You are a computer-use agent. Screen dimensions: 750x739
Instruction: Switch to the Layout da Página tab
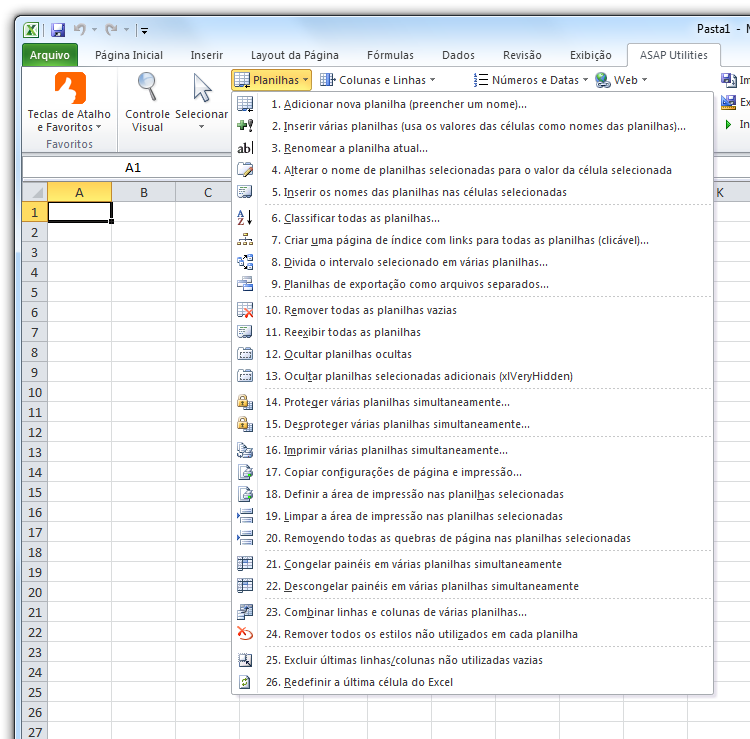295,55
